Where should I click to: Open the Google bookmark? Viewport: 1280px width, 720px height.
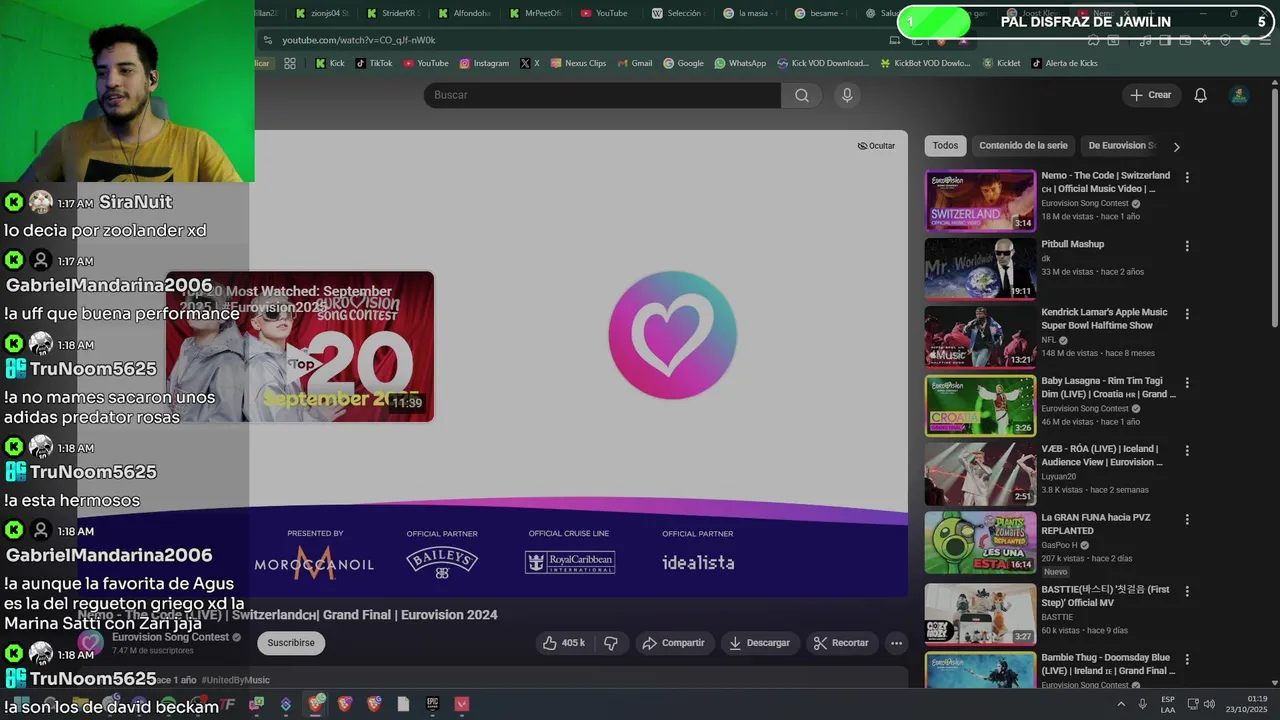click(683, 63)
